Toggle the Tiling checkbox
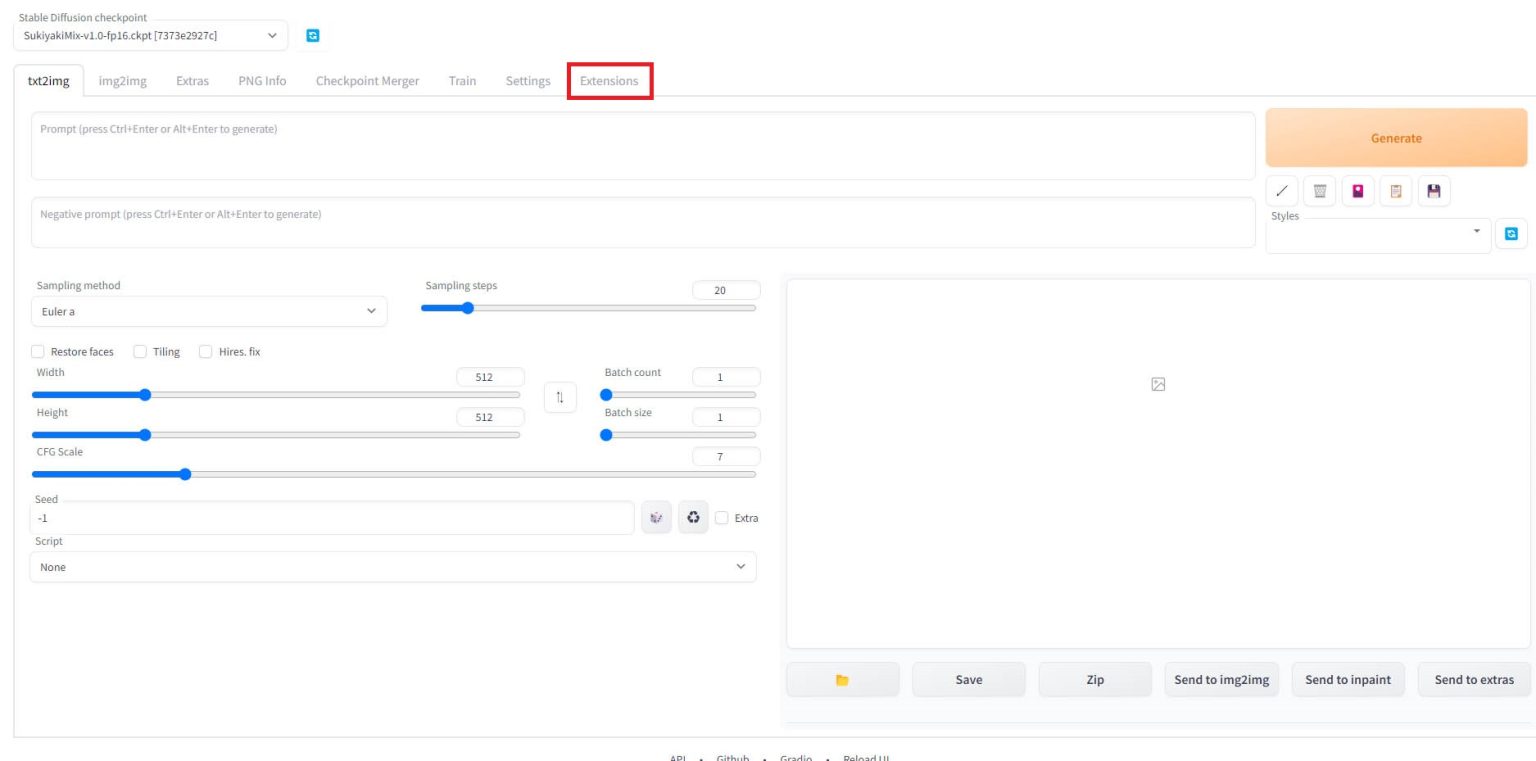The image size is (1536, 761). click(140, 352)
